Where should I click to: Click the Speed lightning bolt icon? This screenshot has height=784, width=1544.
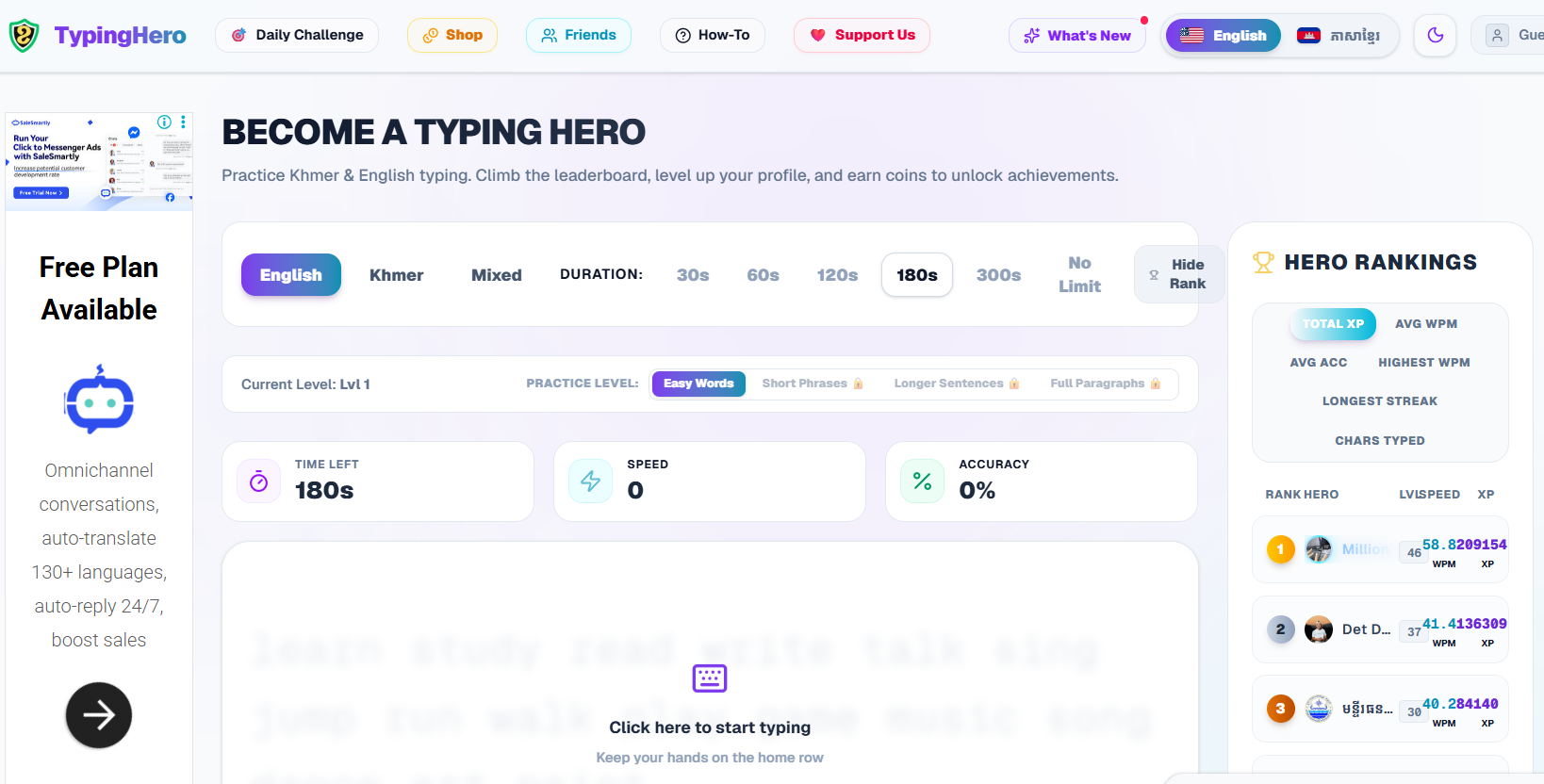coord(591,482)
